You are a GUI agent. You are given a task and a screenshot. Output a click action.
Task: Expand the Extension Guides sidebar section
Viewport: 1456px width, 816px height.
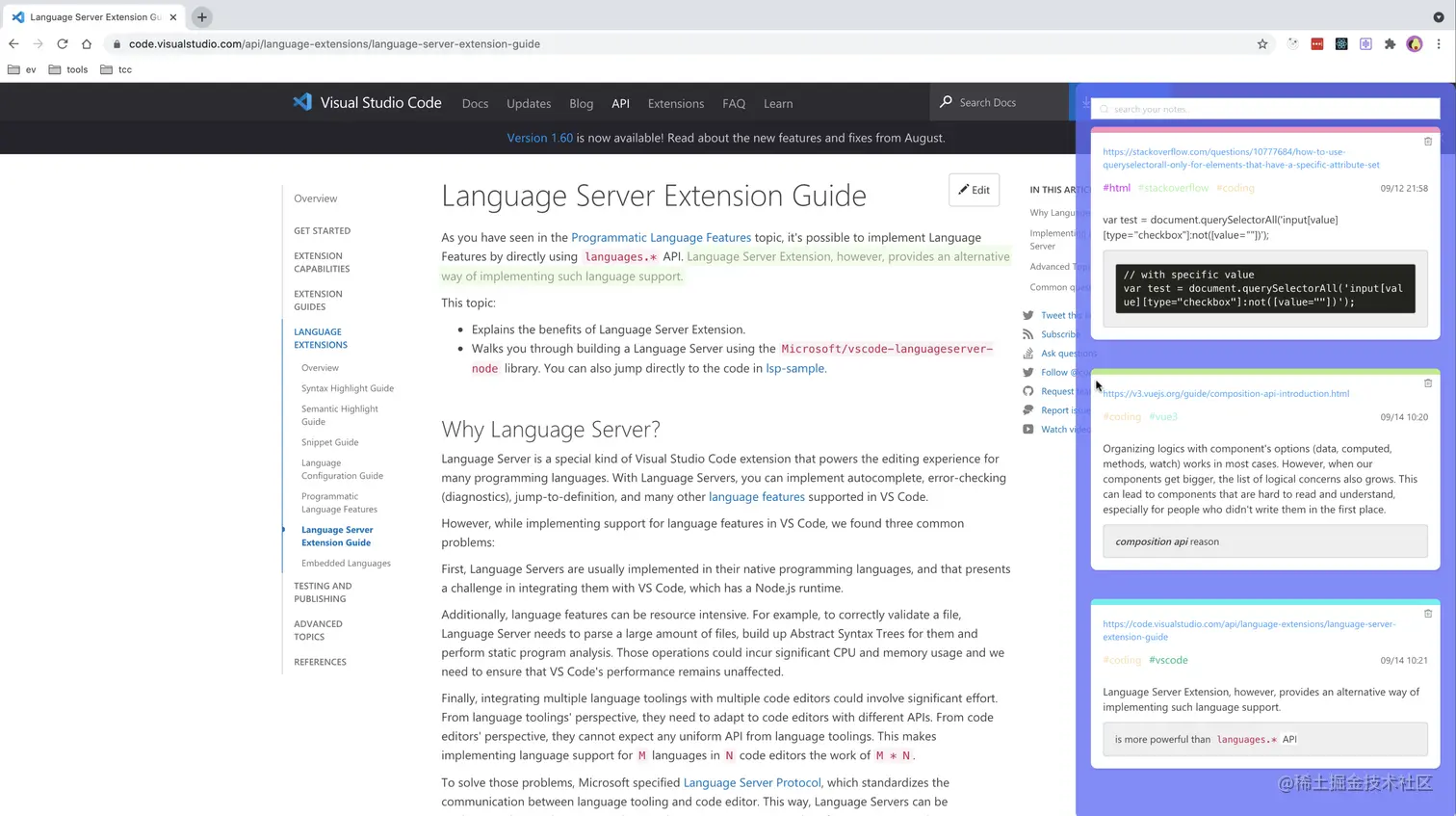pos(318,301)
